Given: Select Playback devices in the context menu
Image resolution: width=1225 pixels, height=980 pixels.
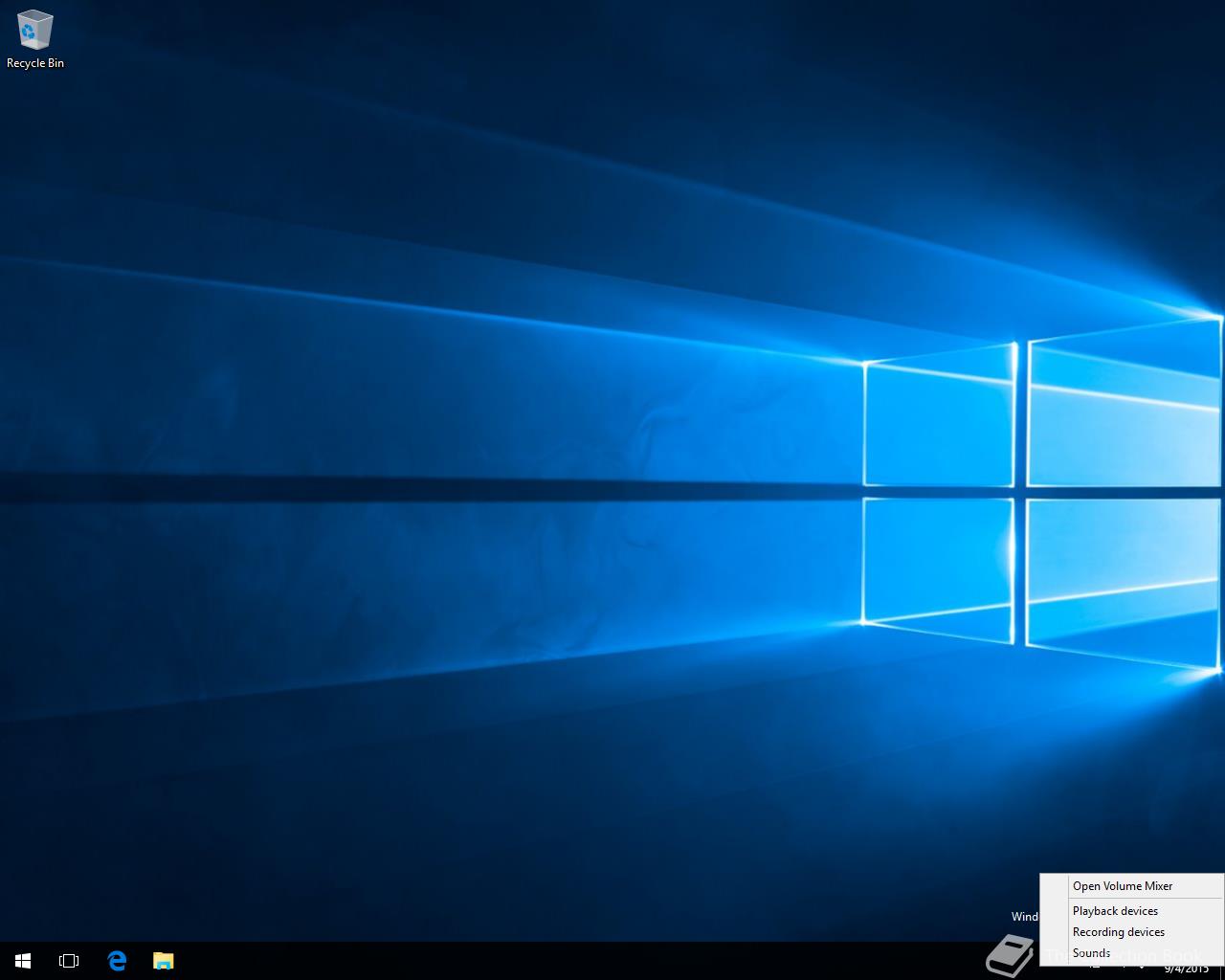Looking at the screenshot, I should click(x=1132, y=911).
